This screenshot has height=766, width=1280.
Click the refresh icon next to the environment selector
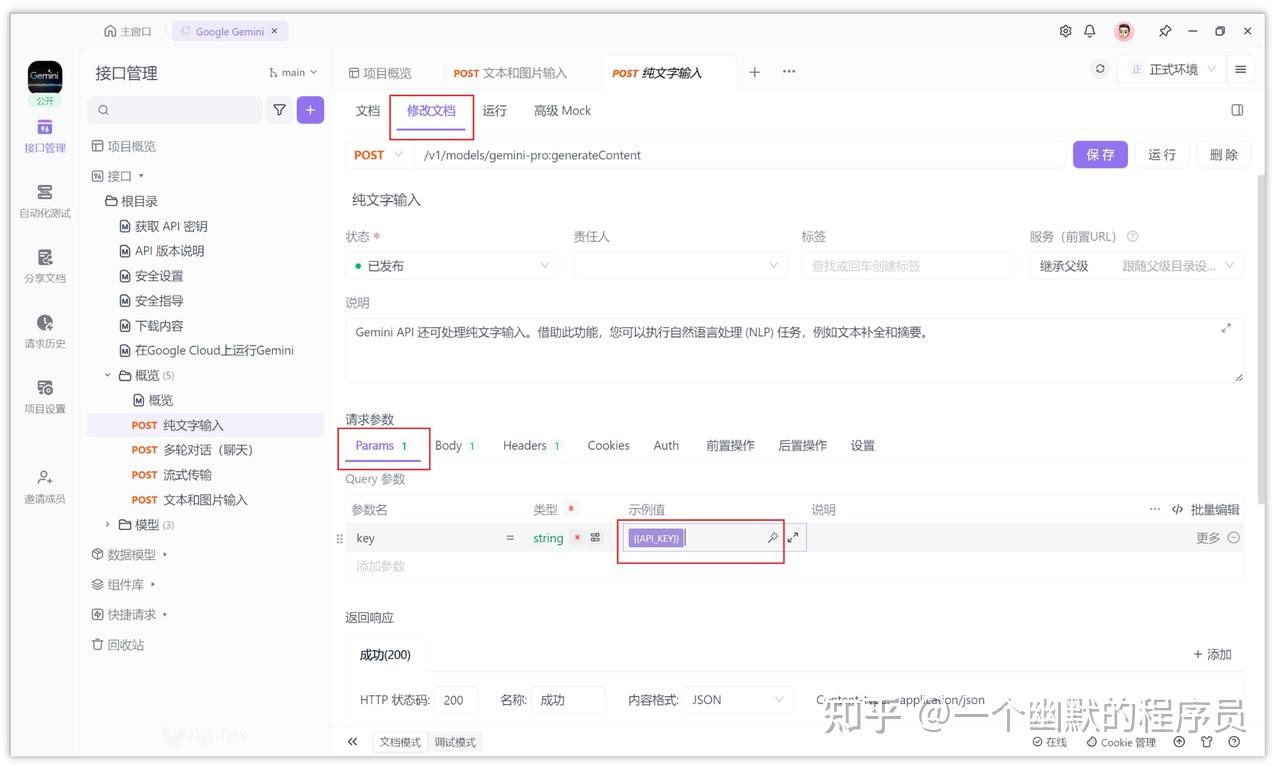click(1100, 68)
